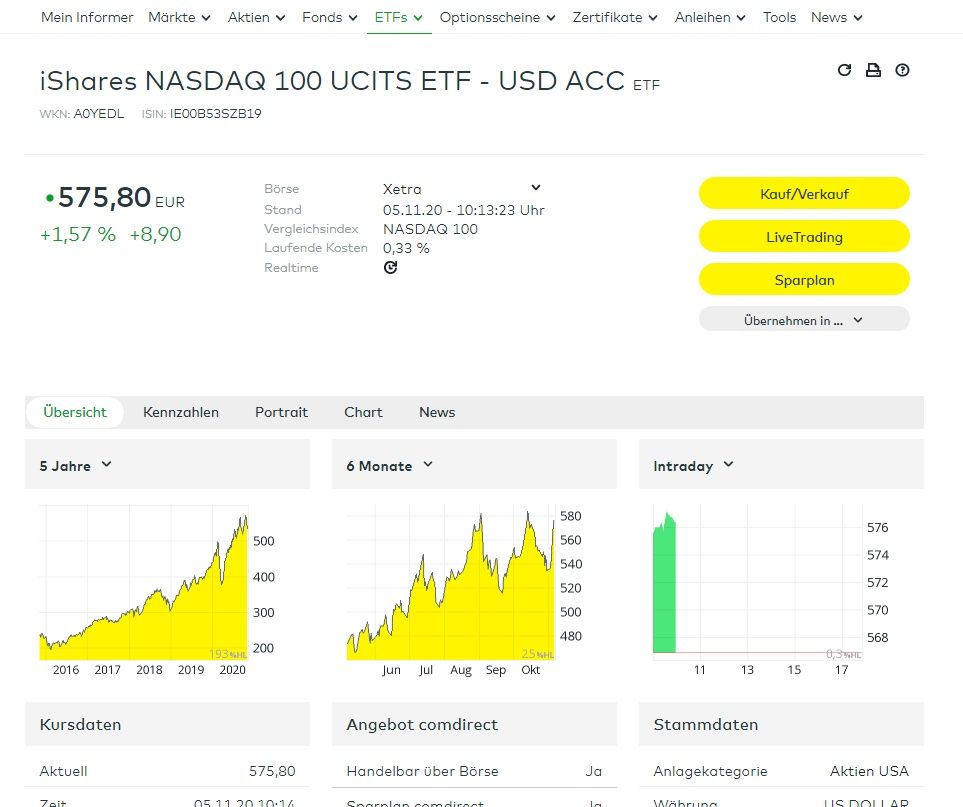Click the Realtime refresh icon
Screen dimensions: 963x807
click(x=390, y=267)
